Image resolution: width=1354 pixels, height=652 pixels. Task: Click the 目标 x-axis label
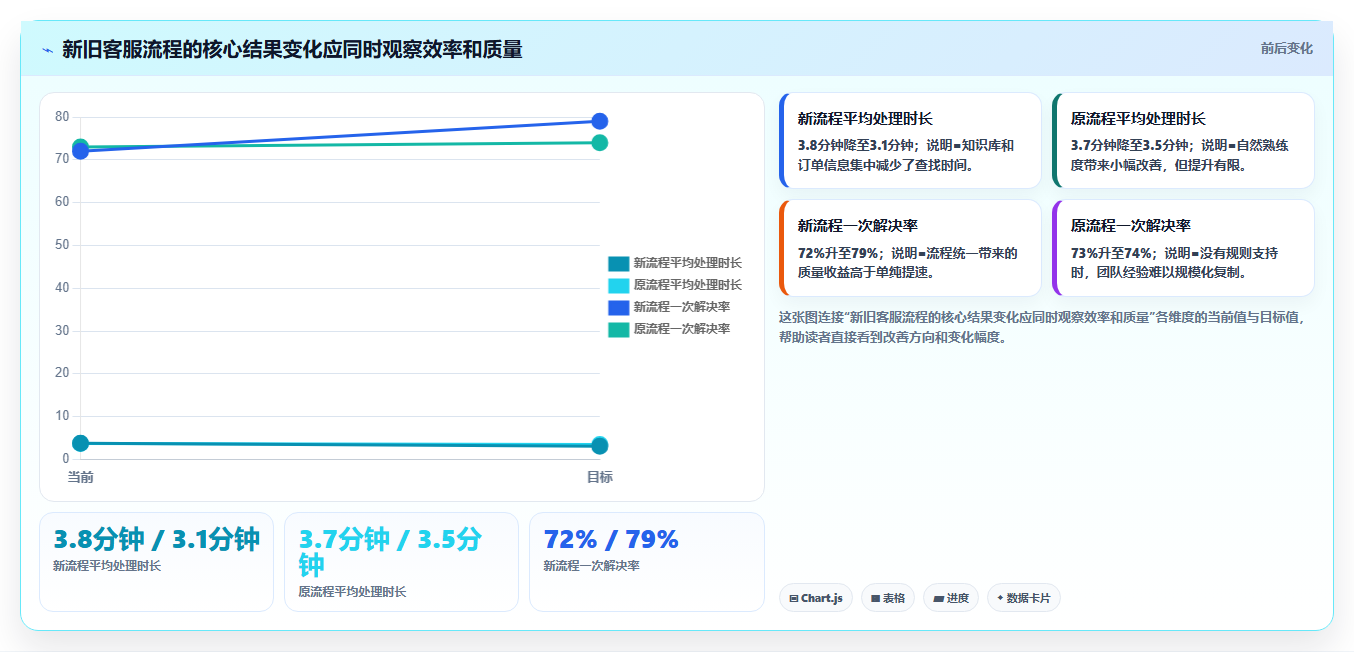coord(600,477)
